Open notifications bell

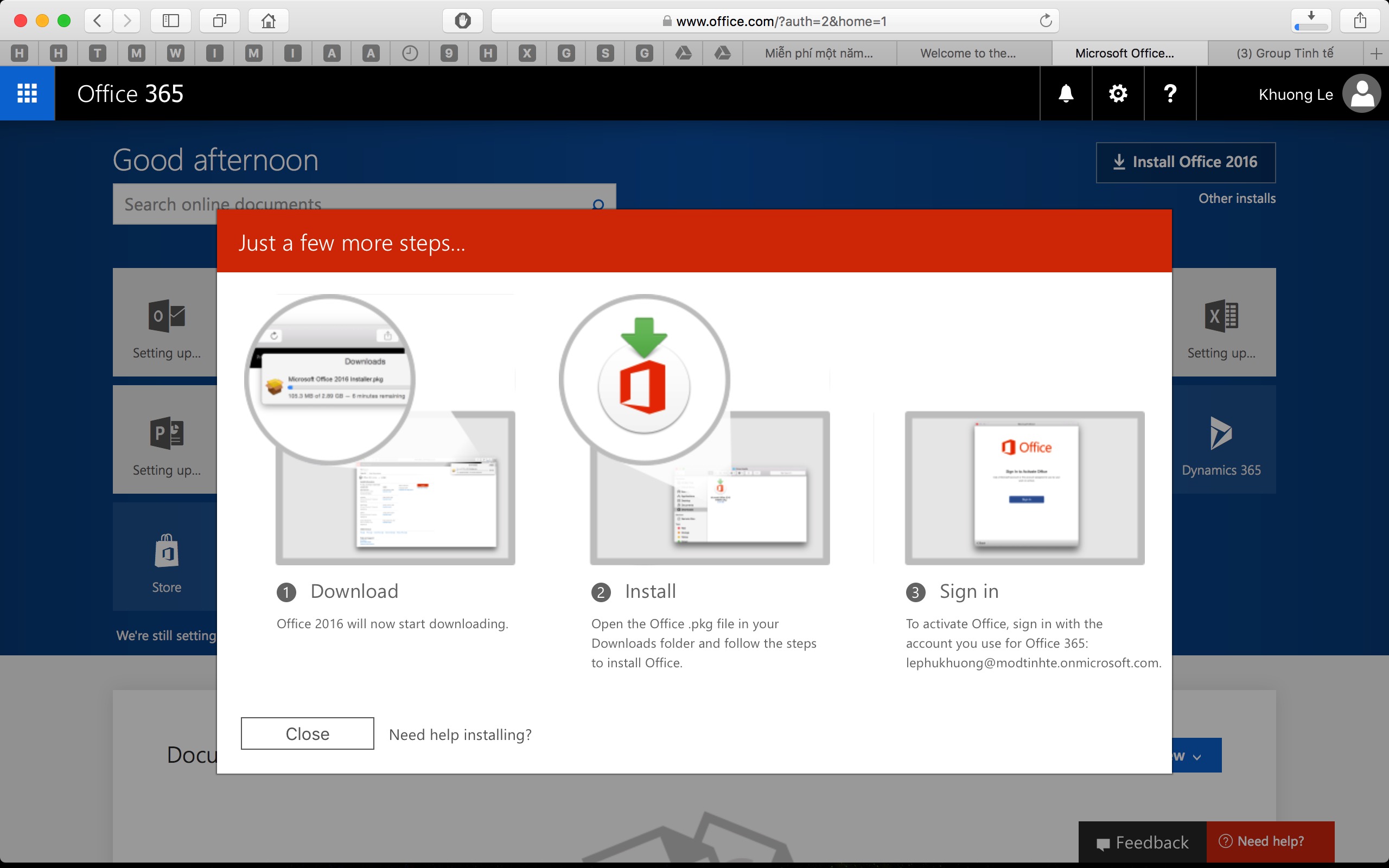tap(1066, 93)
